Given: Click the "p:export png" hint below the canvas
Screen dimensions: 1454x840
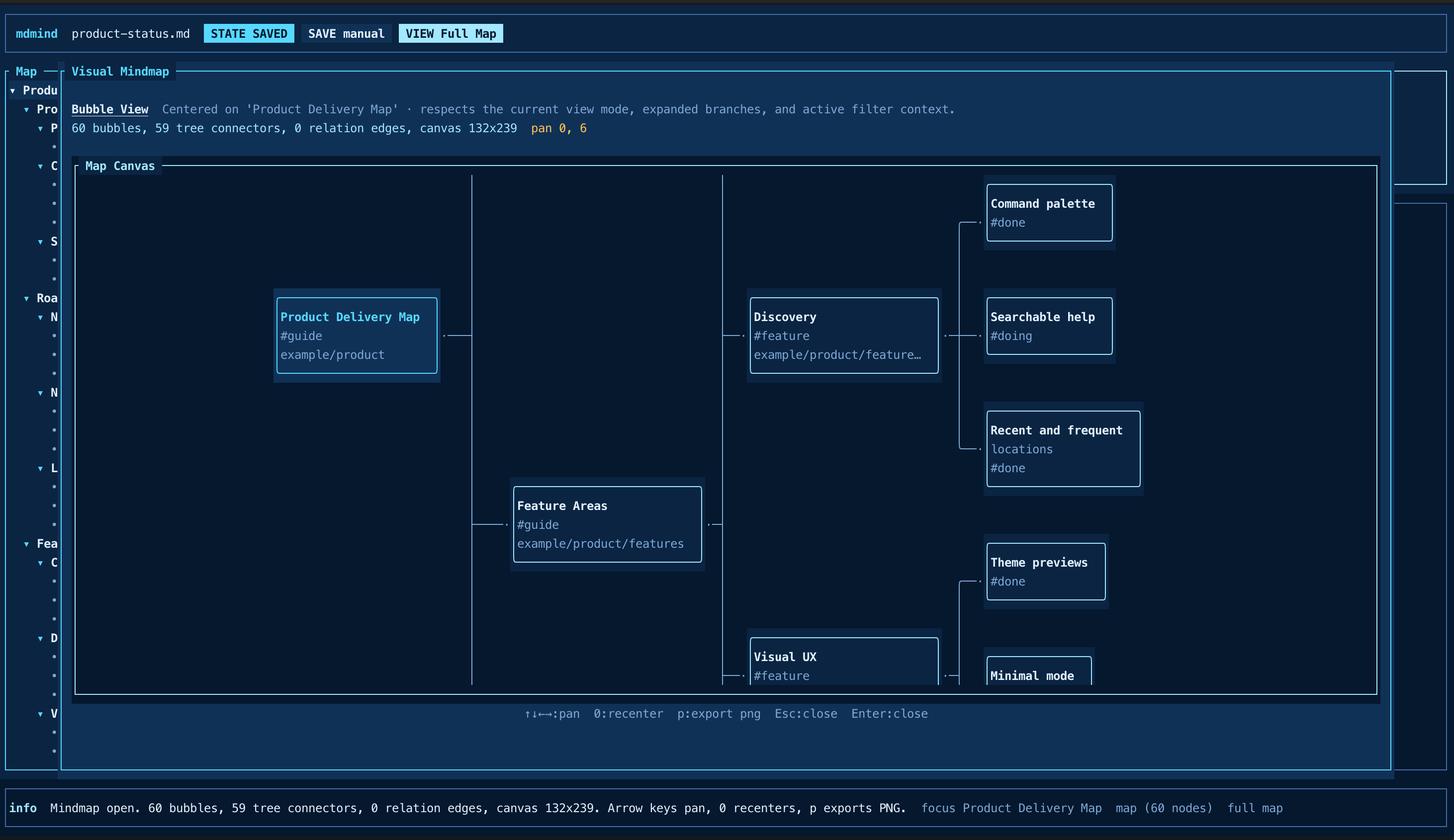Looking at the screenshot, I should click(x=719, y=714).
